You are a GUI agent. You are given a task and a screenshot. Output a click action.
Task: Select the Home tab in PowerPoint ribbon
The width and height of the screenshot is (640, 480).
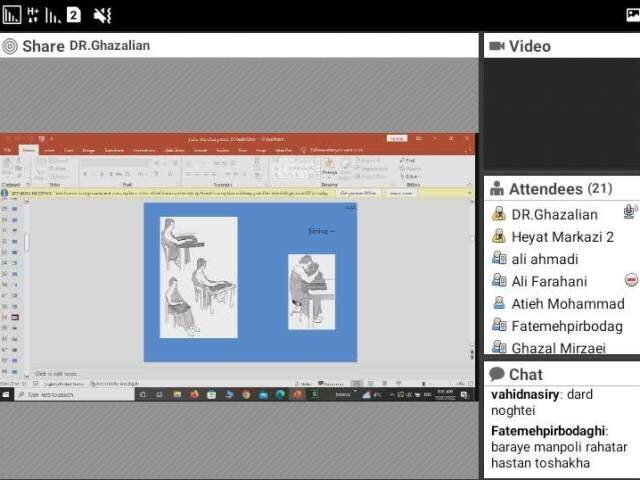click(x=28, y=150)
